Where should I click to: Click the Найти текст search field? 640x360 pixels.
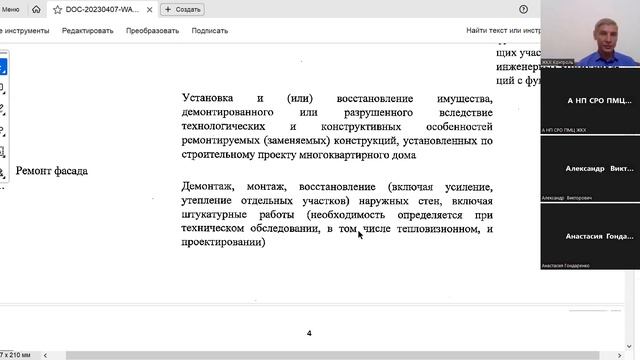coord(503,30)
